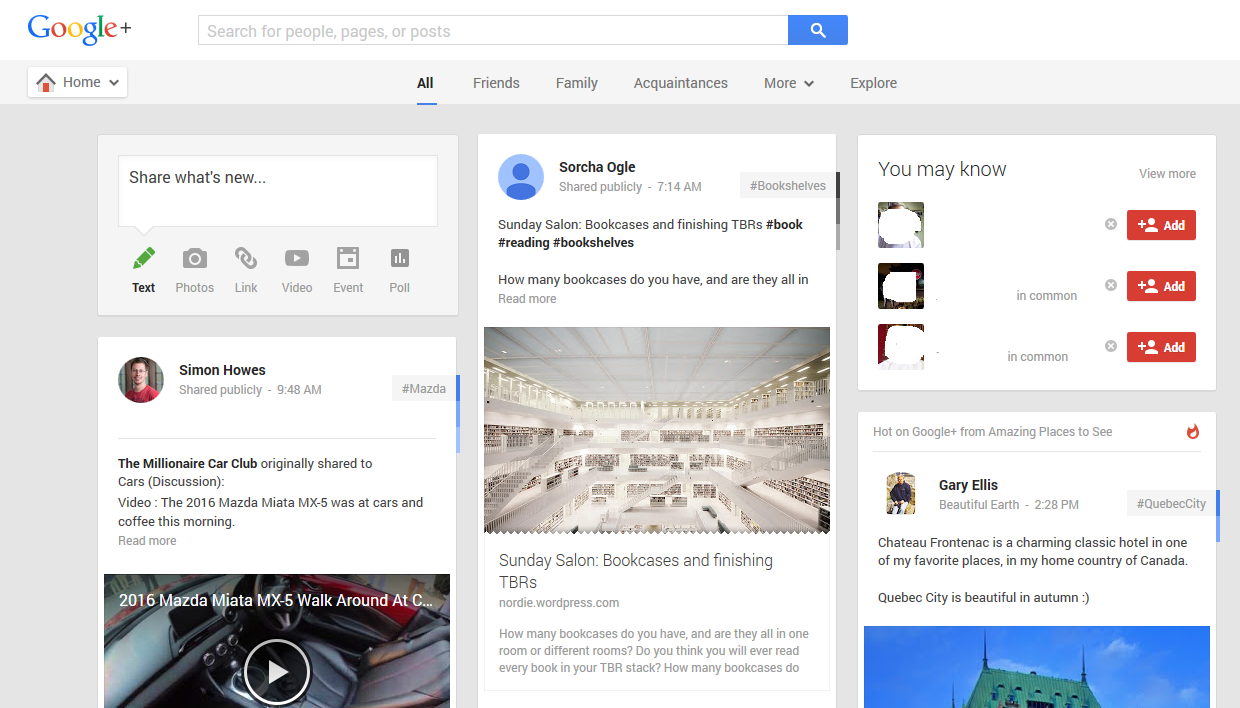Click the Share what's new text box
The height and width of the screenshot is (708, 1240).
pyautogui.click(x=277, y=190)
